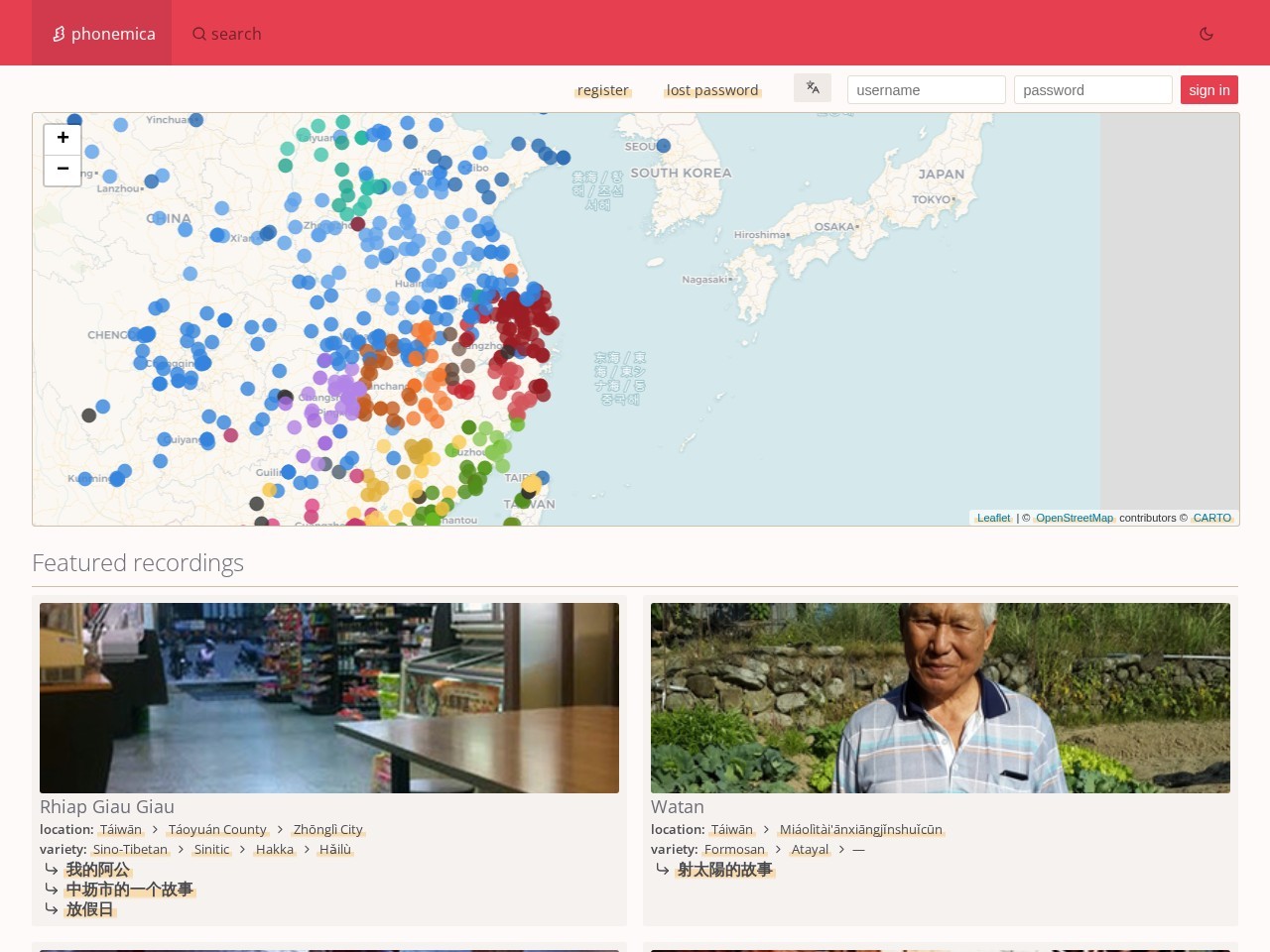Open the Rhiap Giau Giau recording thumbnail
The height and width of the screenshot is (952, 1270).
pos(329,698)
